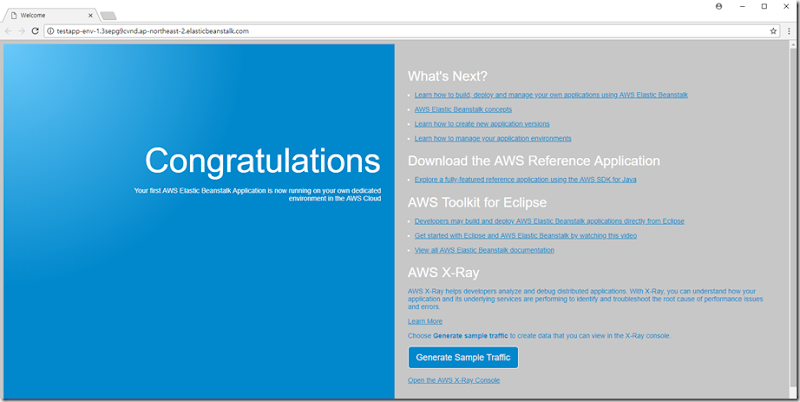The image size is (800, 402).
Task: Open link on managing application environments
Action: point(493,139)
